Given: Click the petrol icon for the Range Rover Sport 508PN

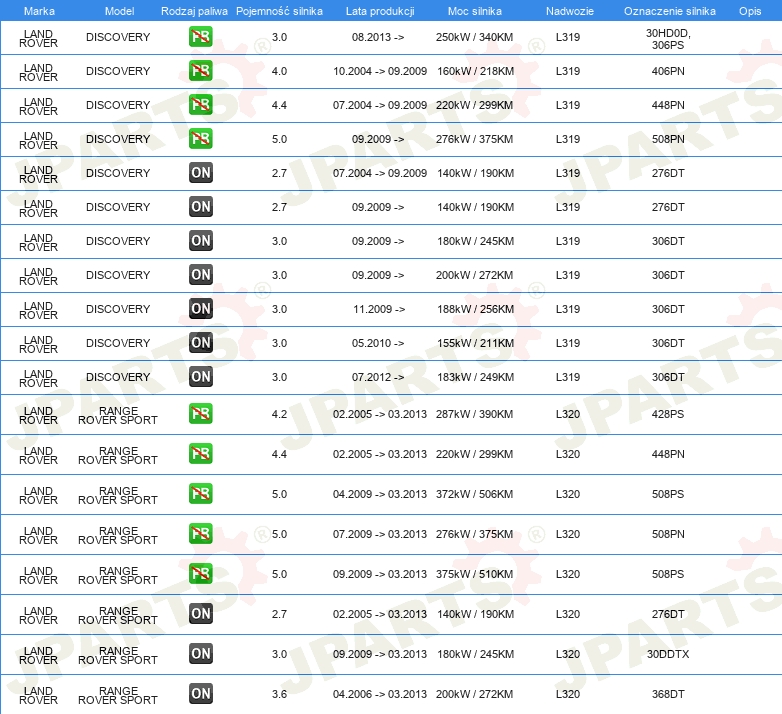Looking at the screenshot, I should coord(200,533).
